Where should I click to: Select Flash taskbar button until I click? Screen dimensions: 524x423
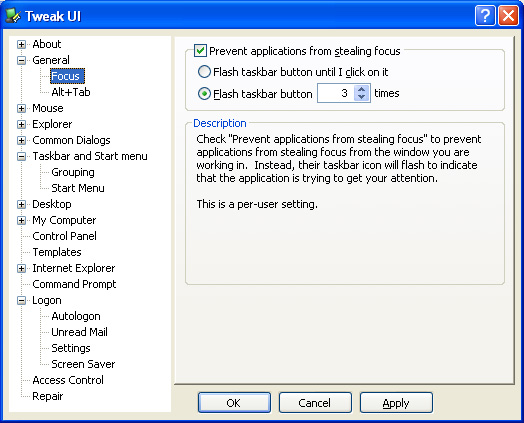coord(204,72)
